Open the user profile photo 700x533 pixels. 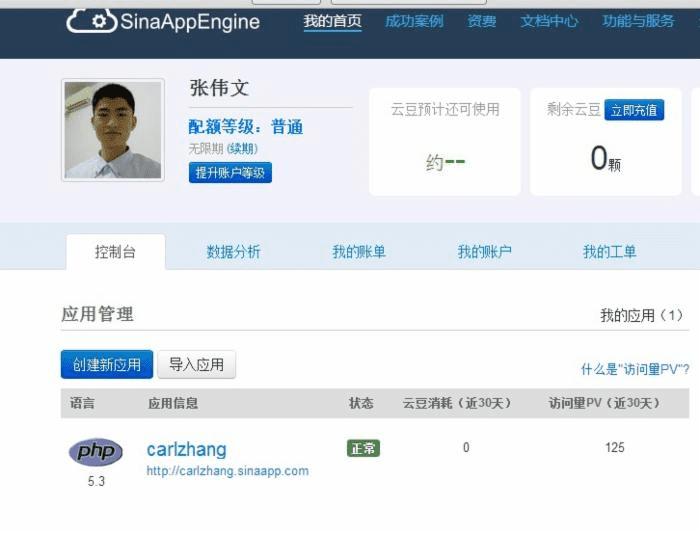[113, 130]
